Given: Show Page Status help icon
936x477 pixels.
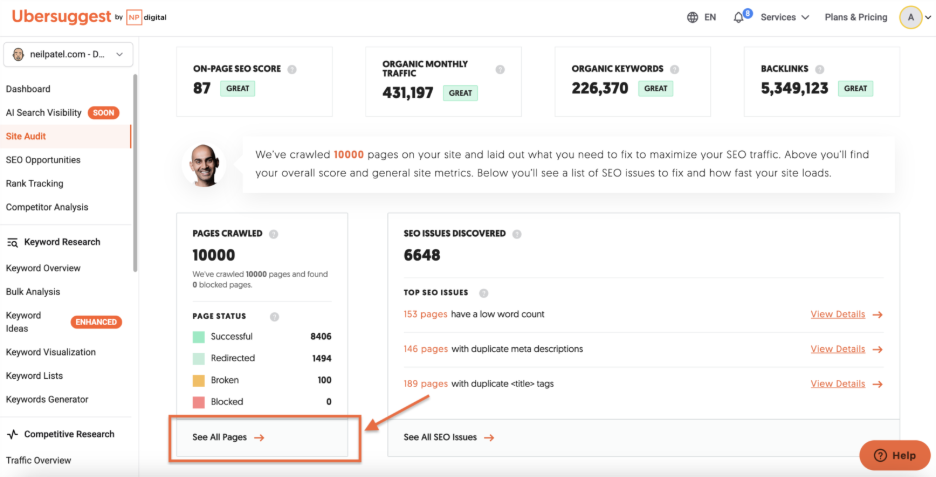Looking at the screenshot, I should [274, 317].
